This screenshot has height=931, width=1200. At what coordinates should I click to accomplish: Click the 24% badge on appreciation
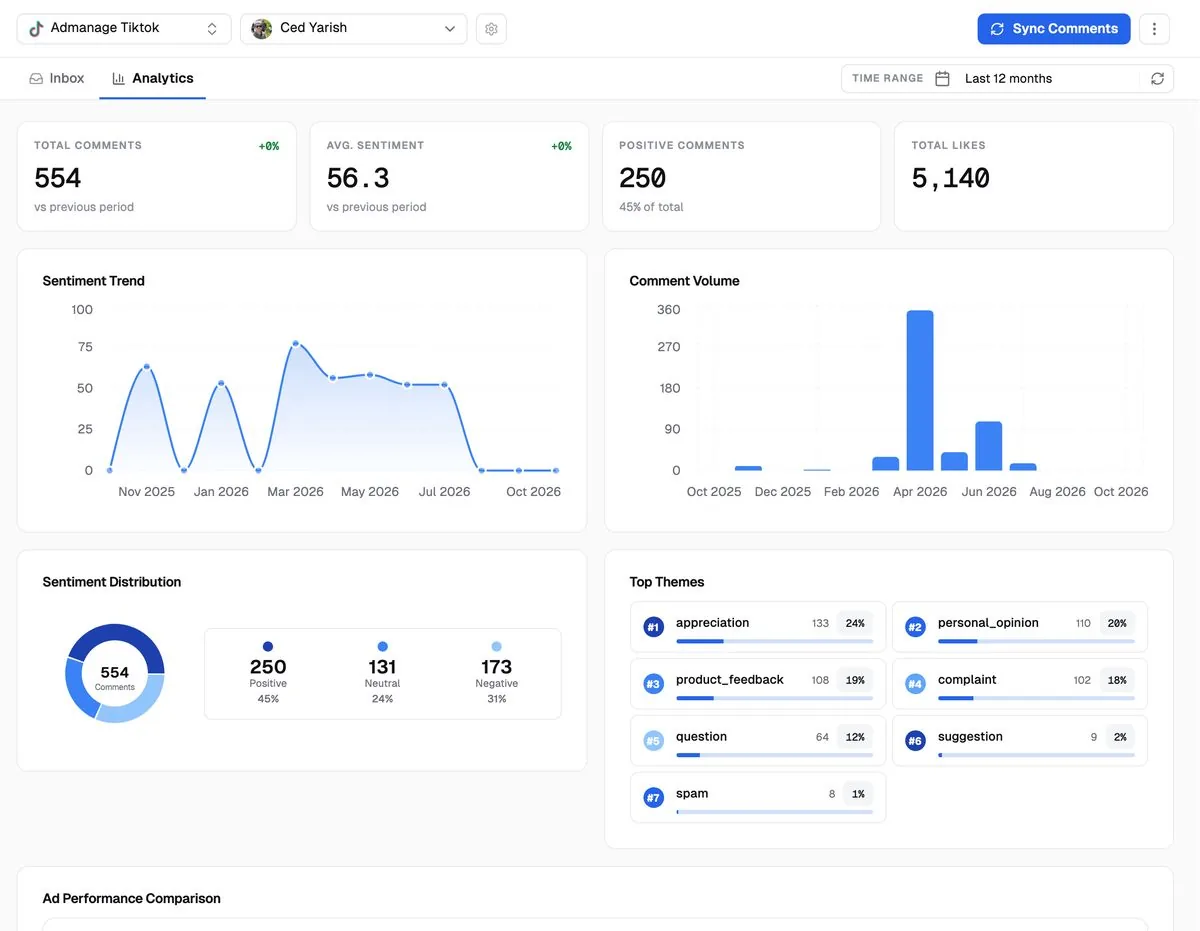click(x=855, y=623)
